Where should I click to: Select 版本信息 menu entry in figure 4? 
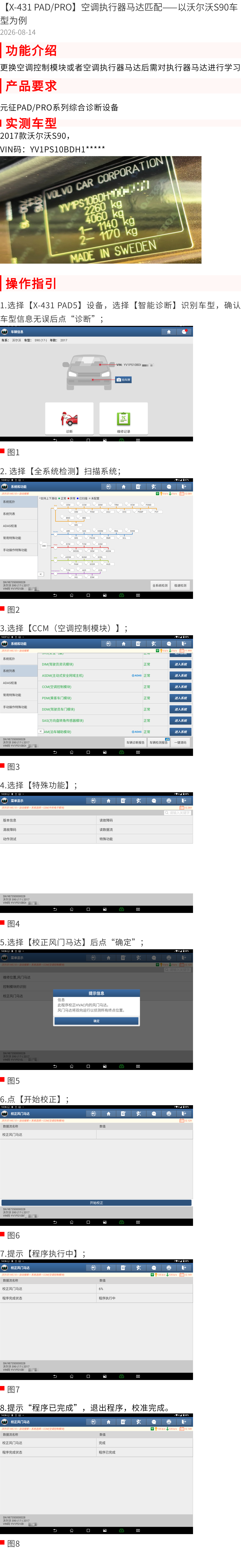click(48, 821)
